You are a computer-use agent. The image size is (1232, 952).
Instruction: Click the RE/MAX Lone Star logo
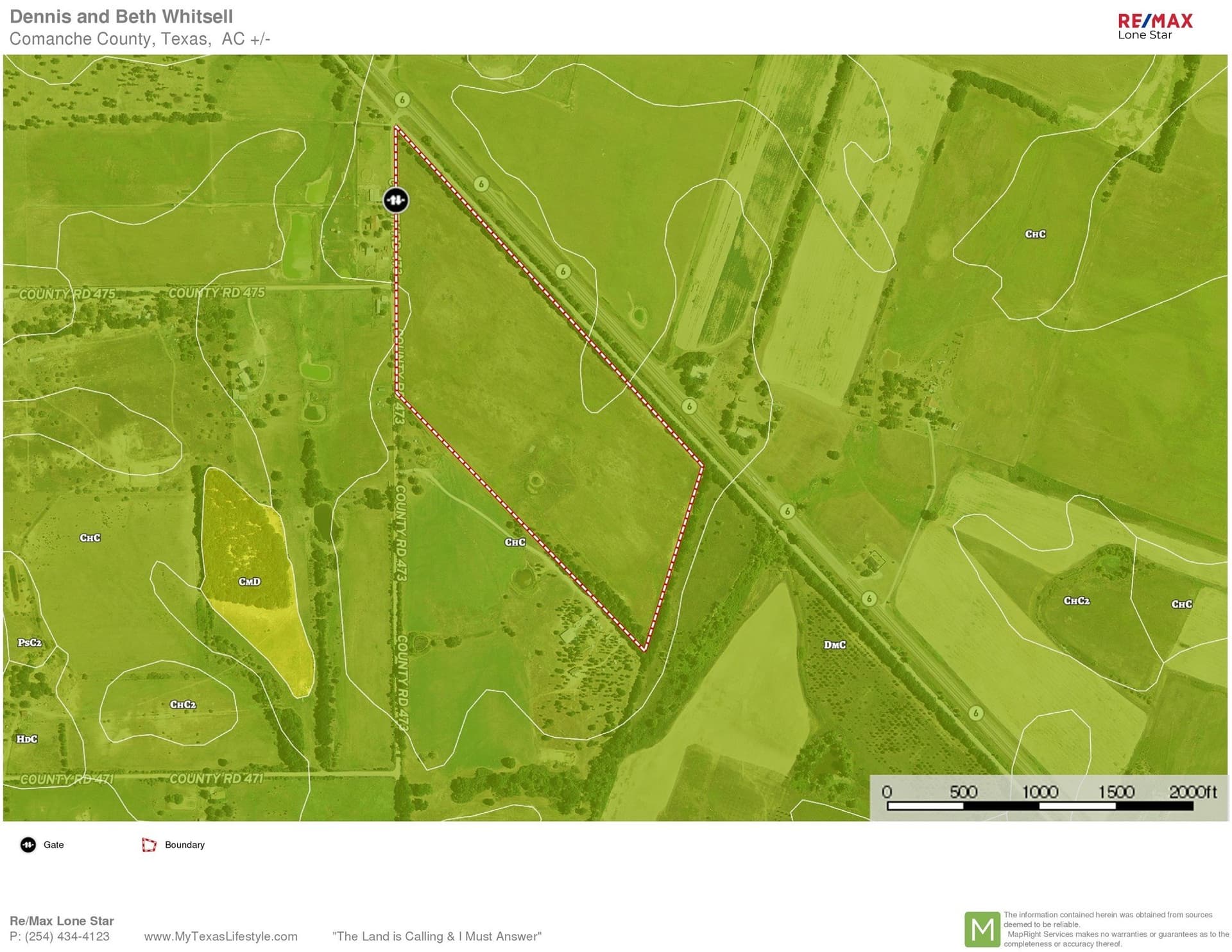(1155, 27)
